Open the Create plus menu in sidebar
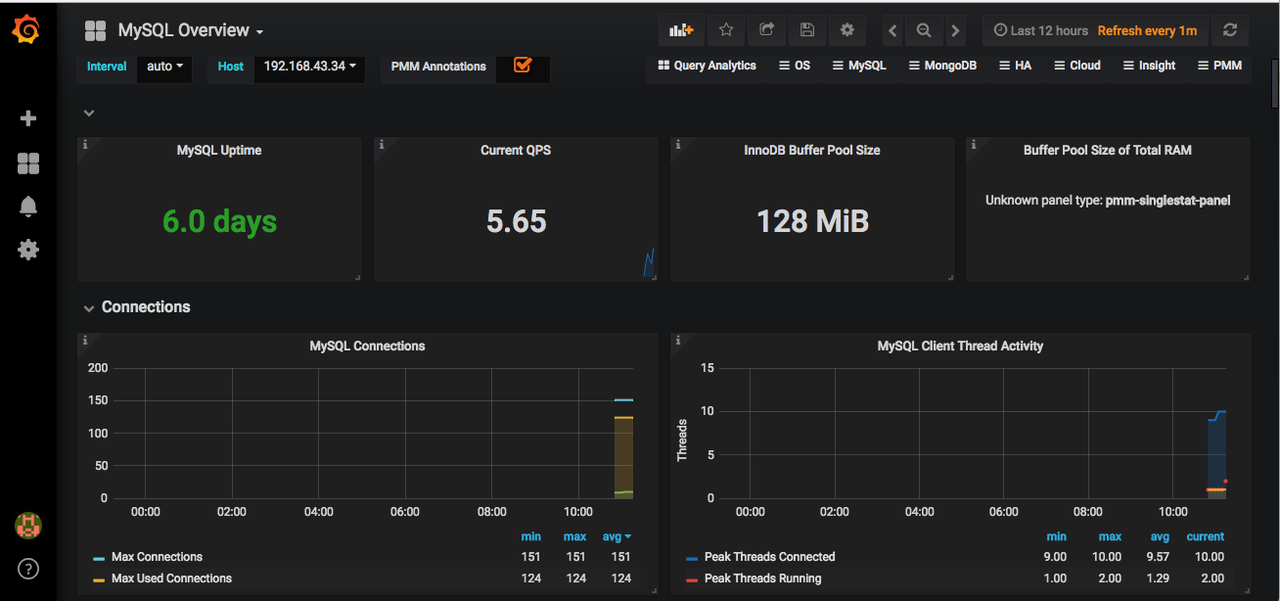Image resolution: width=1280 pixels, height=601 pixels. 28,118
